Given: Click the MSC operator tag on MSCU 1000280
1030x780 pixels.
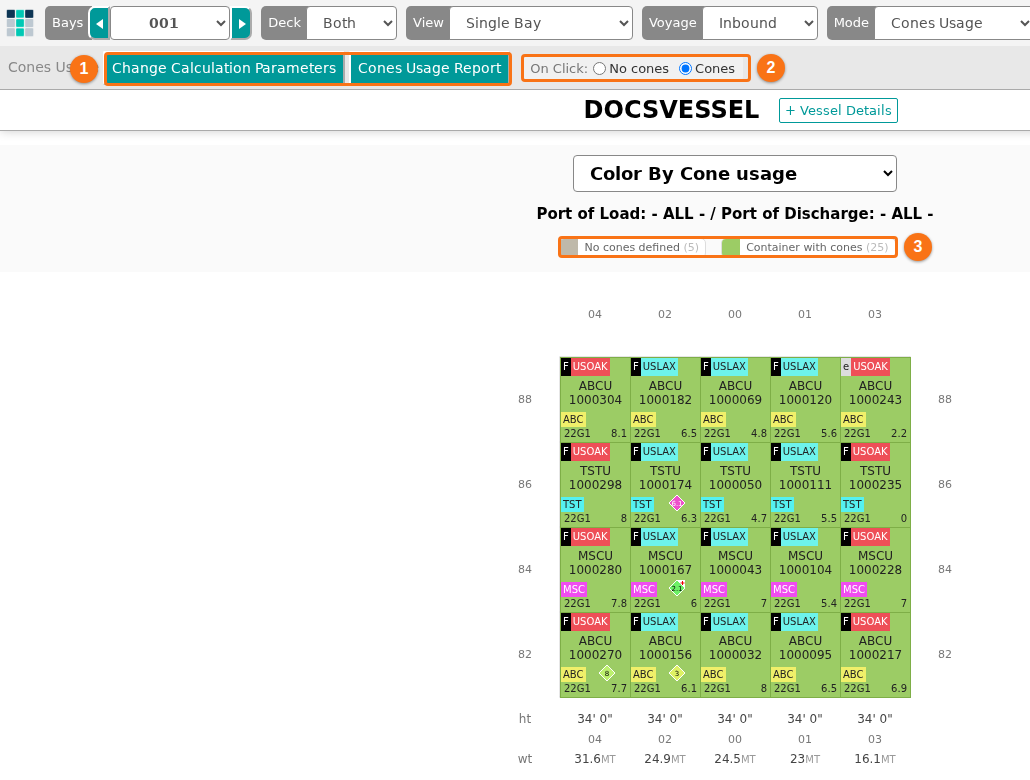Looking at the screenshot, I should click(573, 589).
